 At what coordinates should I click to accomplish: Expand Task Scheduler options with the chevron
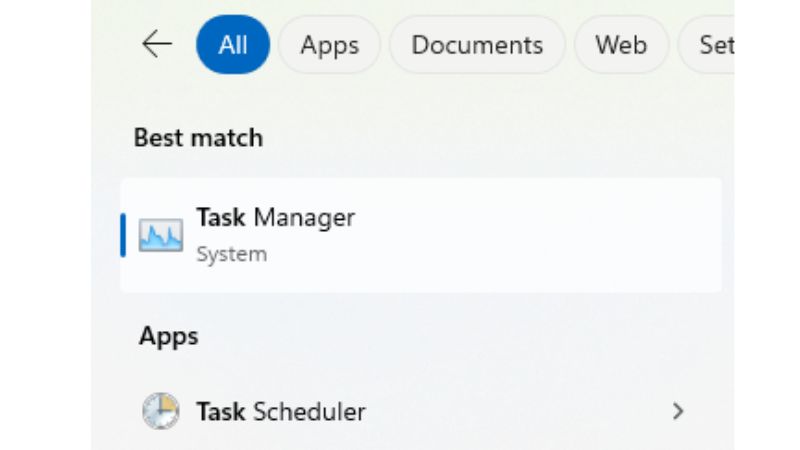678,411
